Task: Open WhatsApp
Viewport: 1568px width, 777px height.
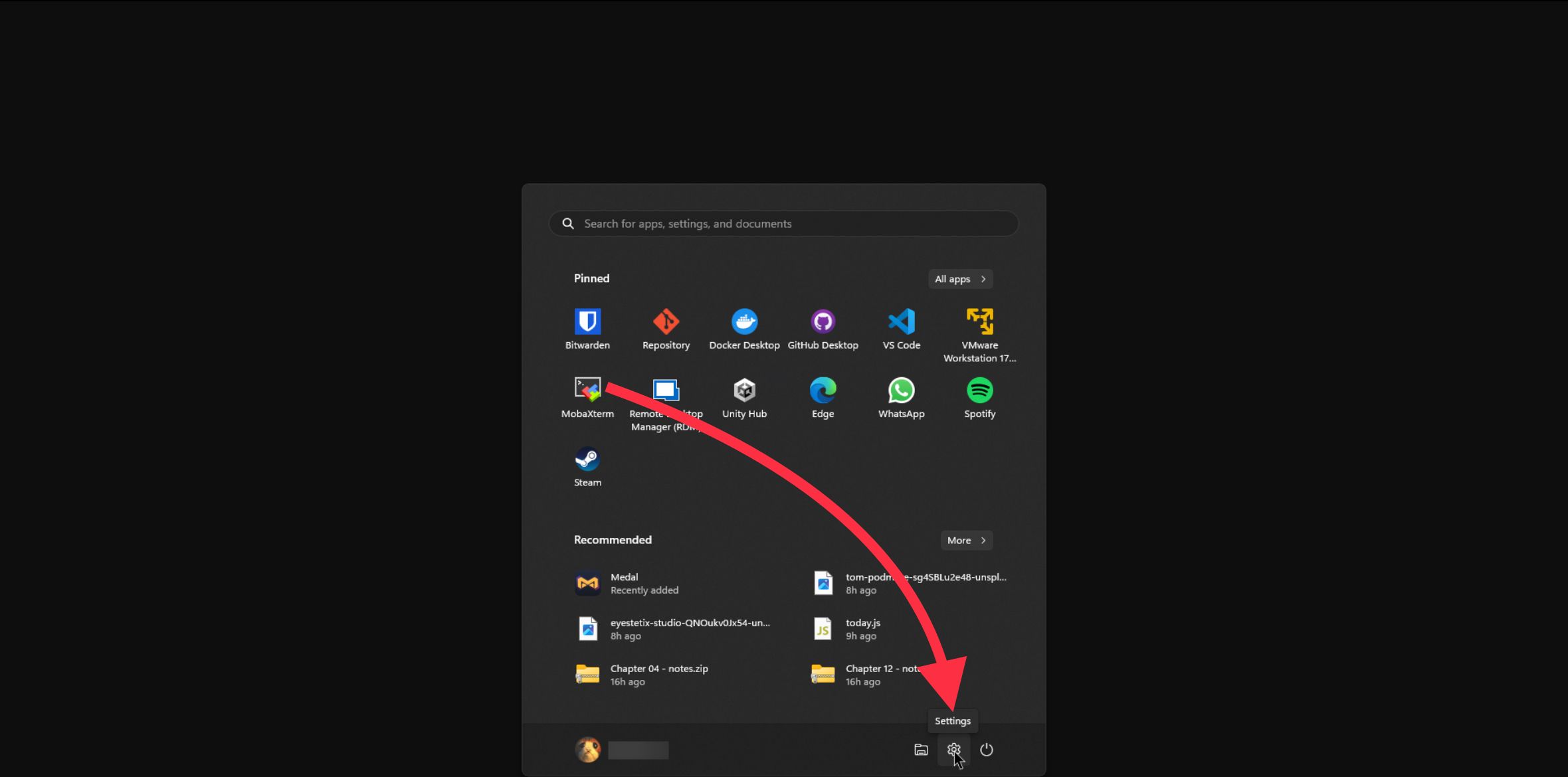Action: coord(901,396)
